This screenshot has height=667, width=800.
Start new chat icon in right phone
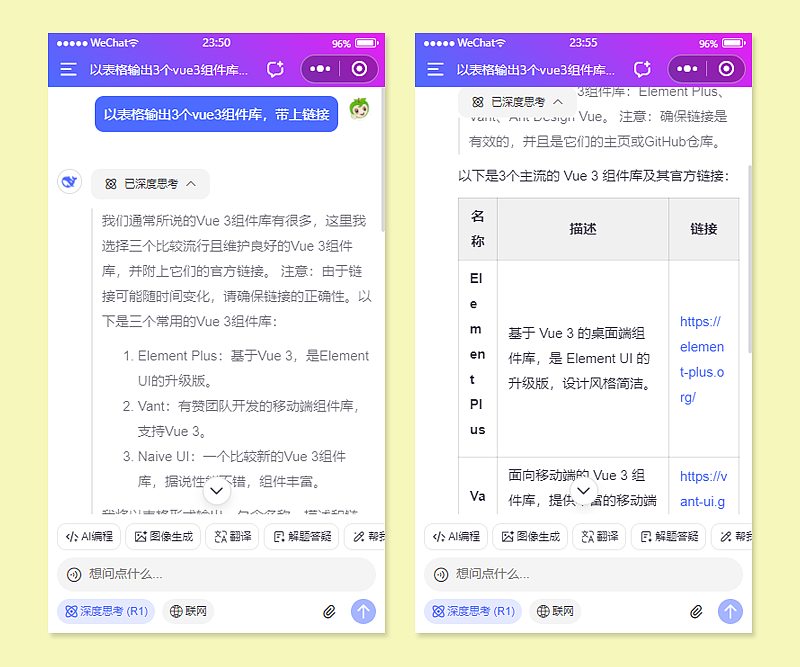pos(642,69)
